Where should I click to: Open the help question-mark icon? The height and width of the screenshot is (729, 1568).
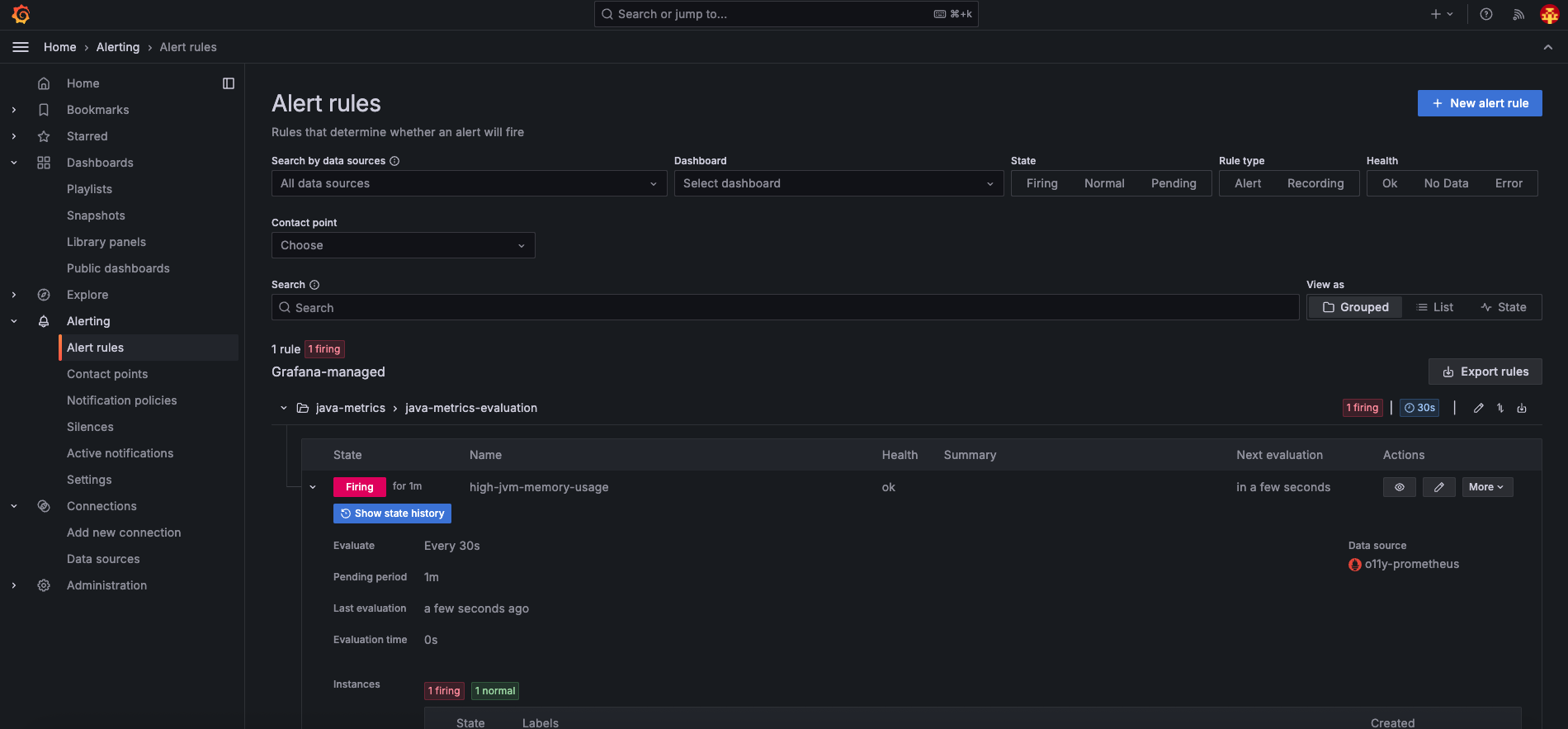click(1486, 14)
